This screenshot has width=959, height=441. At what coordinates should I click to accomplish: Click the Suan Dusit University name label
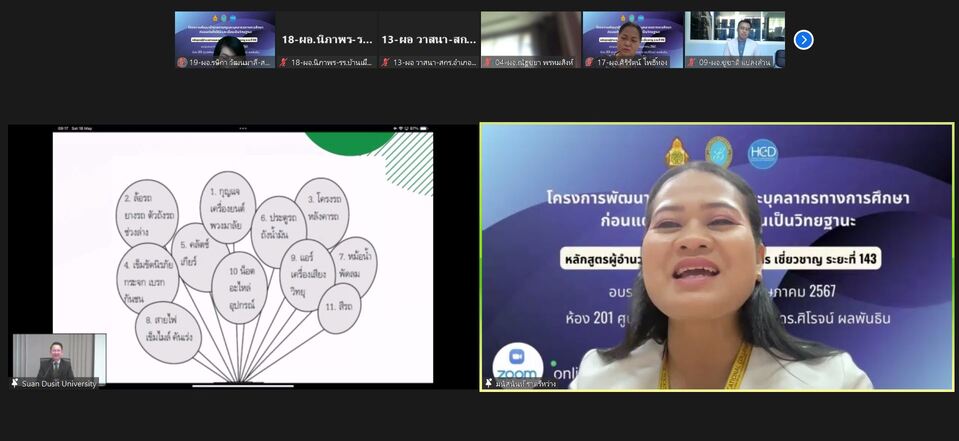click(x=59, y=384)
